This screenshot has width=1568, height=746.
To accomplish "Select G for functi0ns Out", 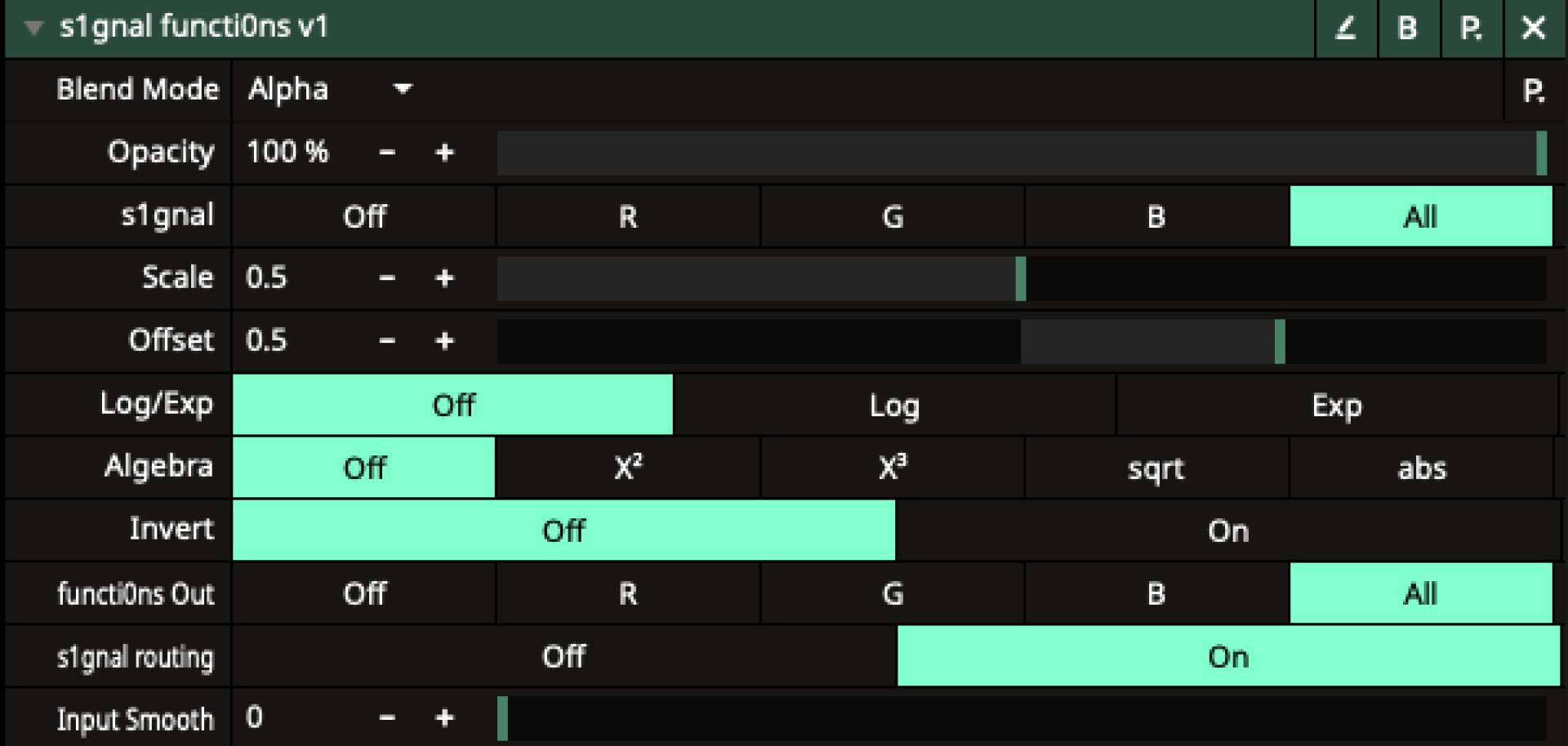I will click(892, 593).
